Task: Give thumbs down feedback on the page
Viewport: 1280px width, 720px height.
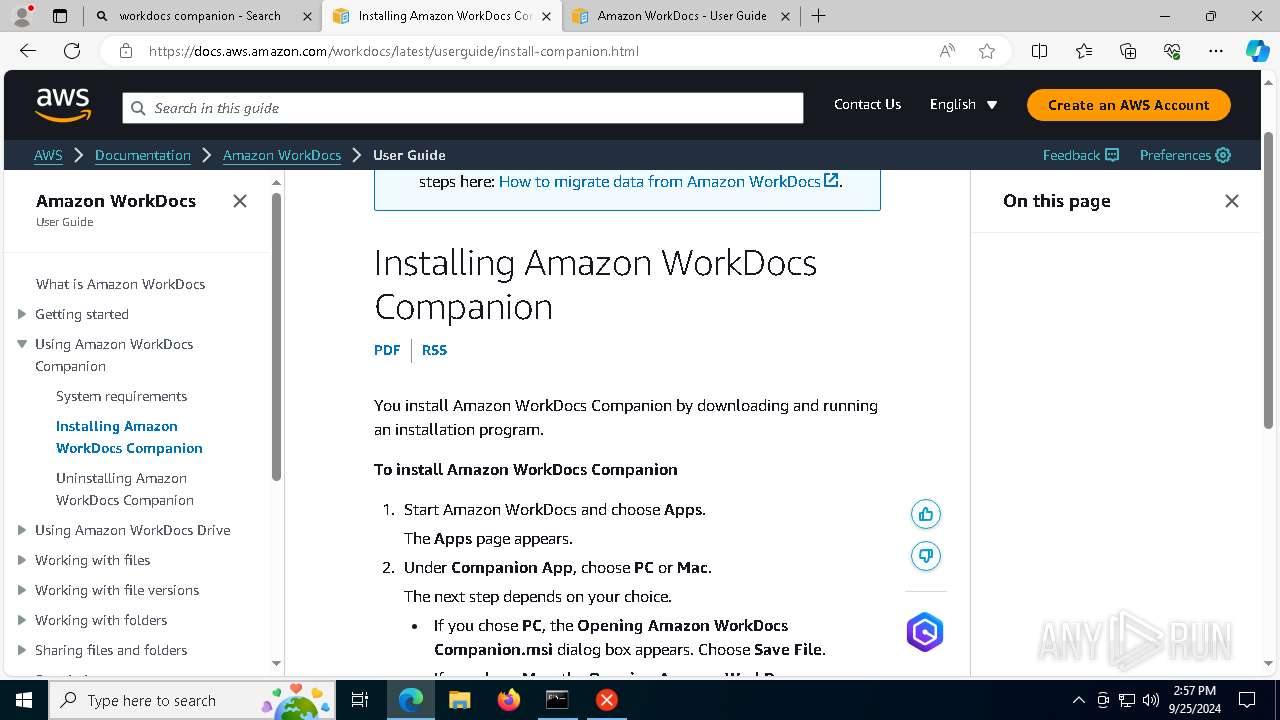Action: [926, 556]
